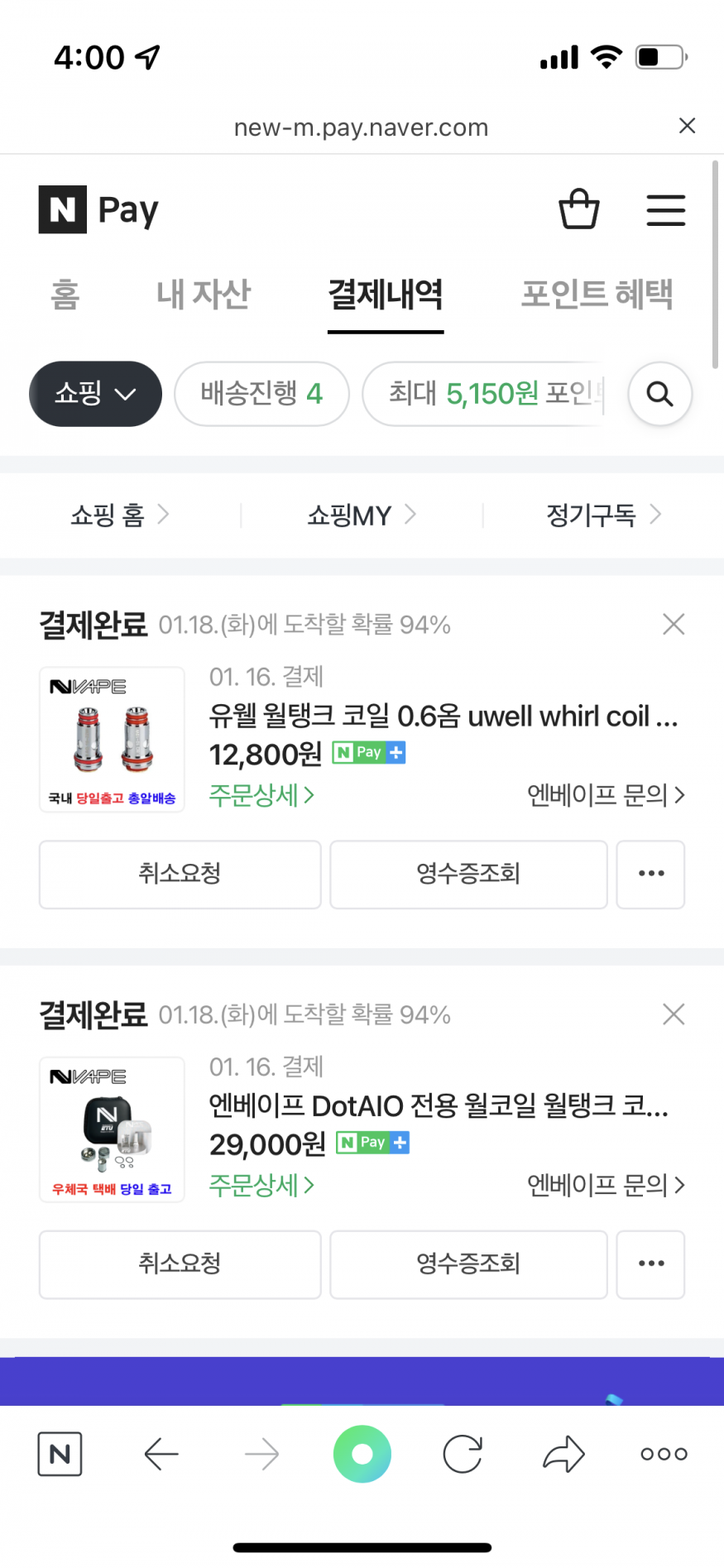Screen dimensions: 724x1568
Task: Go back with the left arrow
Action: [x=161, y=1454]
